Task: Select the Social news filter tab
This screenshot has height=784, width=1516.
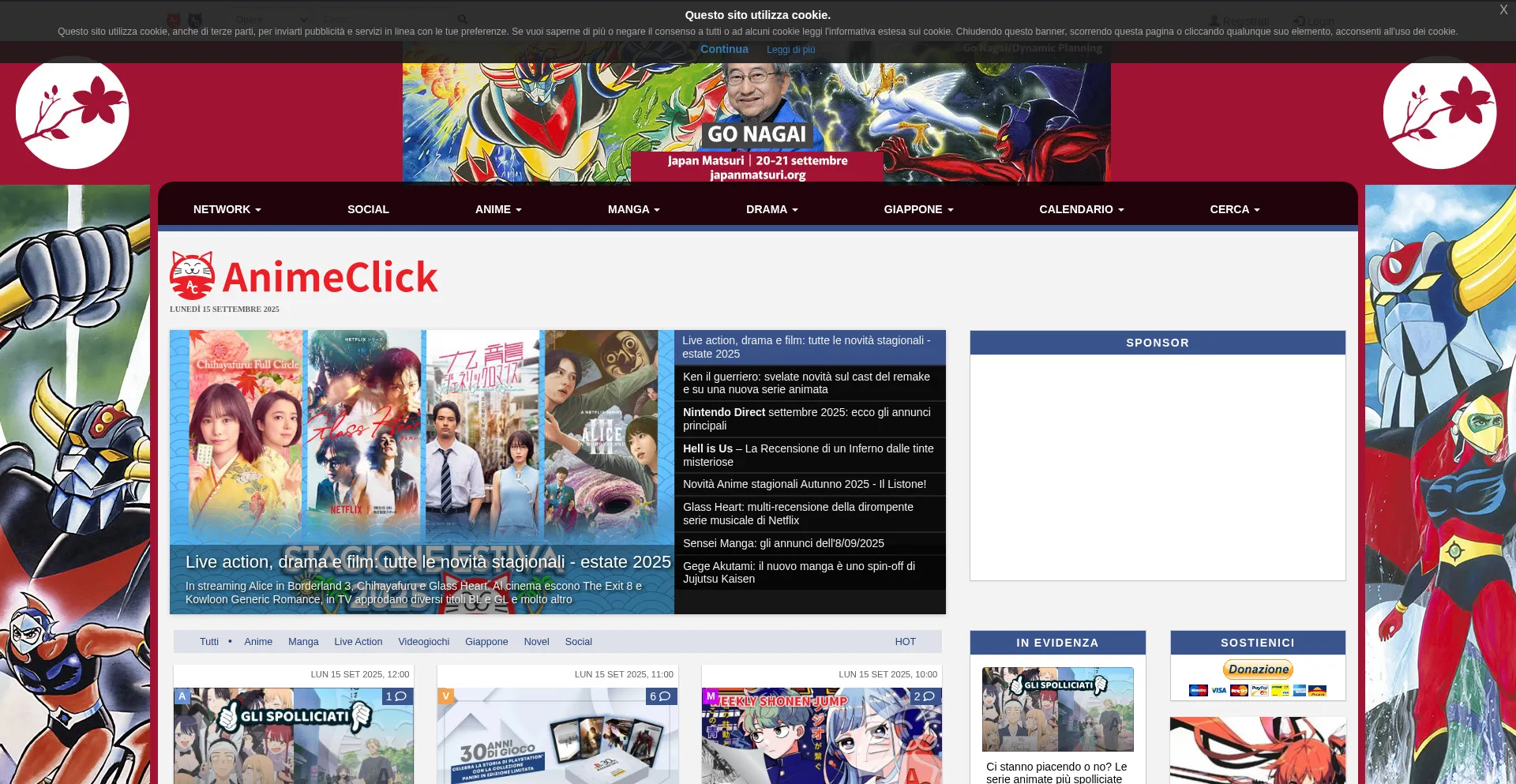Action: 578,642
